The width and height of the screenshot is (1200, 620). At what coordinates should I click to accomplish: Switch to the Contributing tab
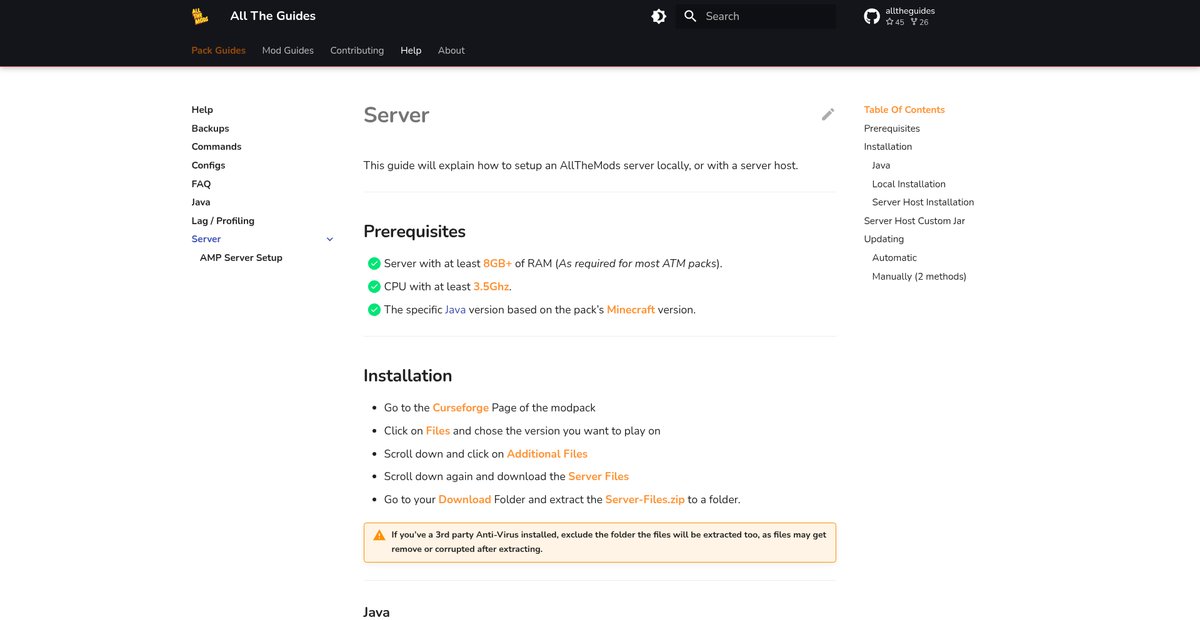pyautogui.click(x=357, y=50)
